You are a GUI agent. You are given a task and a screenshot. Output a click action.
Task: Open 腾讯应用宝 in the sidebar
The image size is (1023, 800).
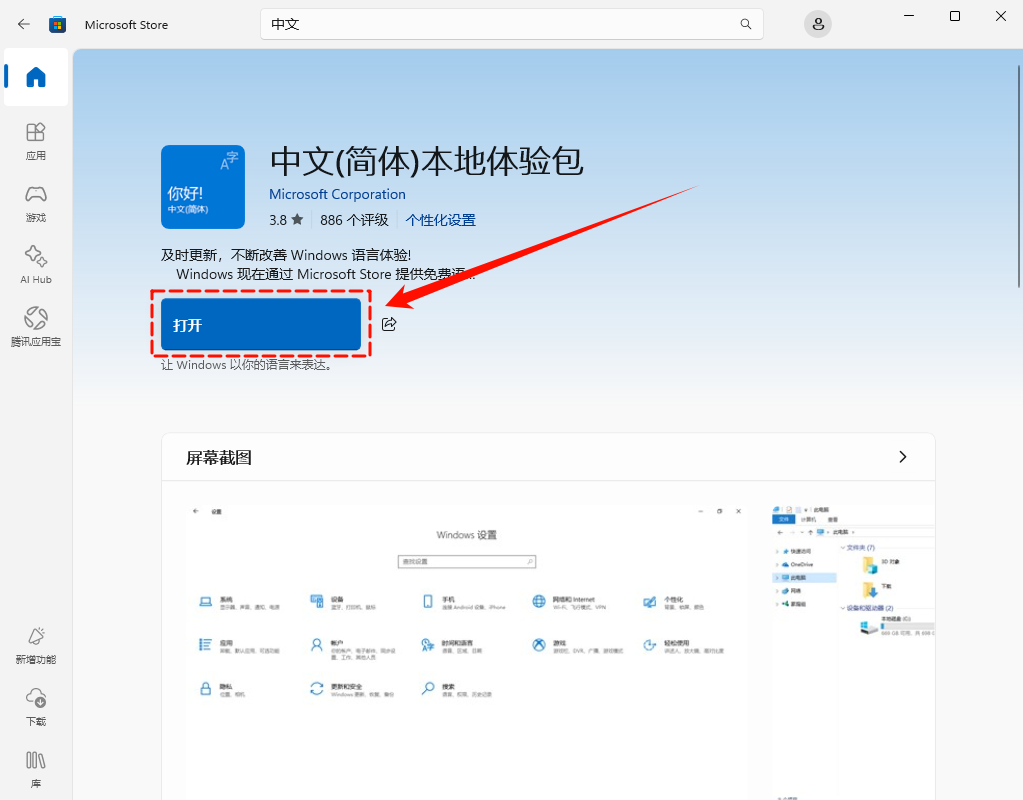(x=35, y=322)
